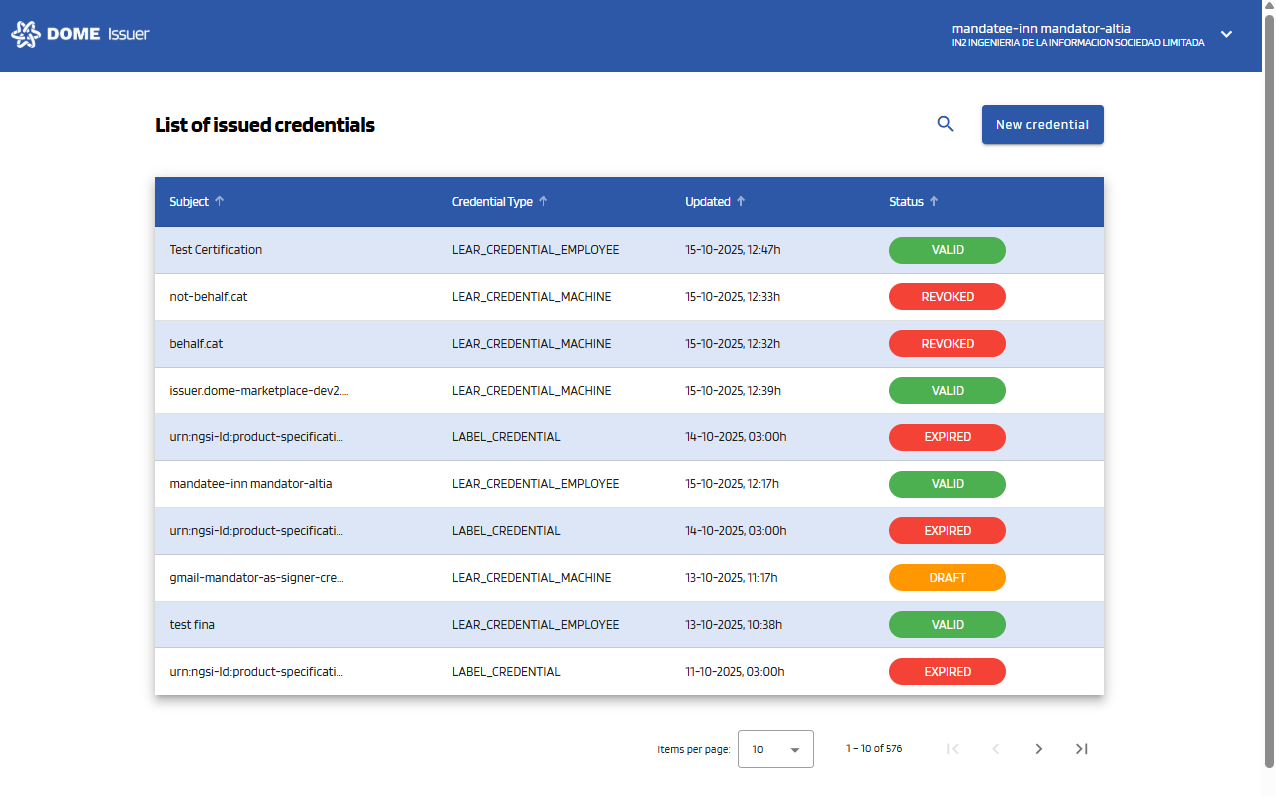Open the Items per page dropdown
The image size is (1276, 796).
click(776, 749)
